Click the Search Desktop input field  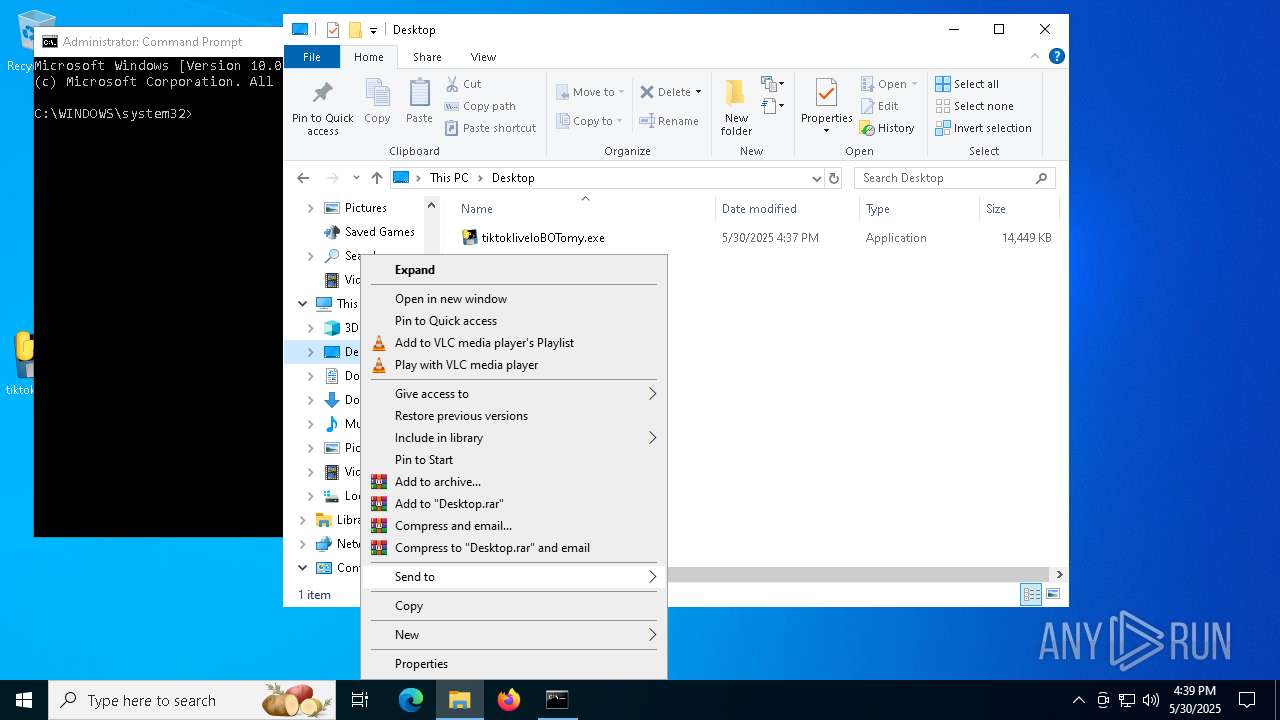[x=955, y=178]
